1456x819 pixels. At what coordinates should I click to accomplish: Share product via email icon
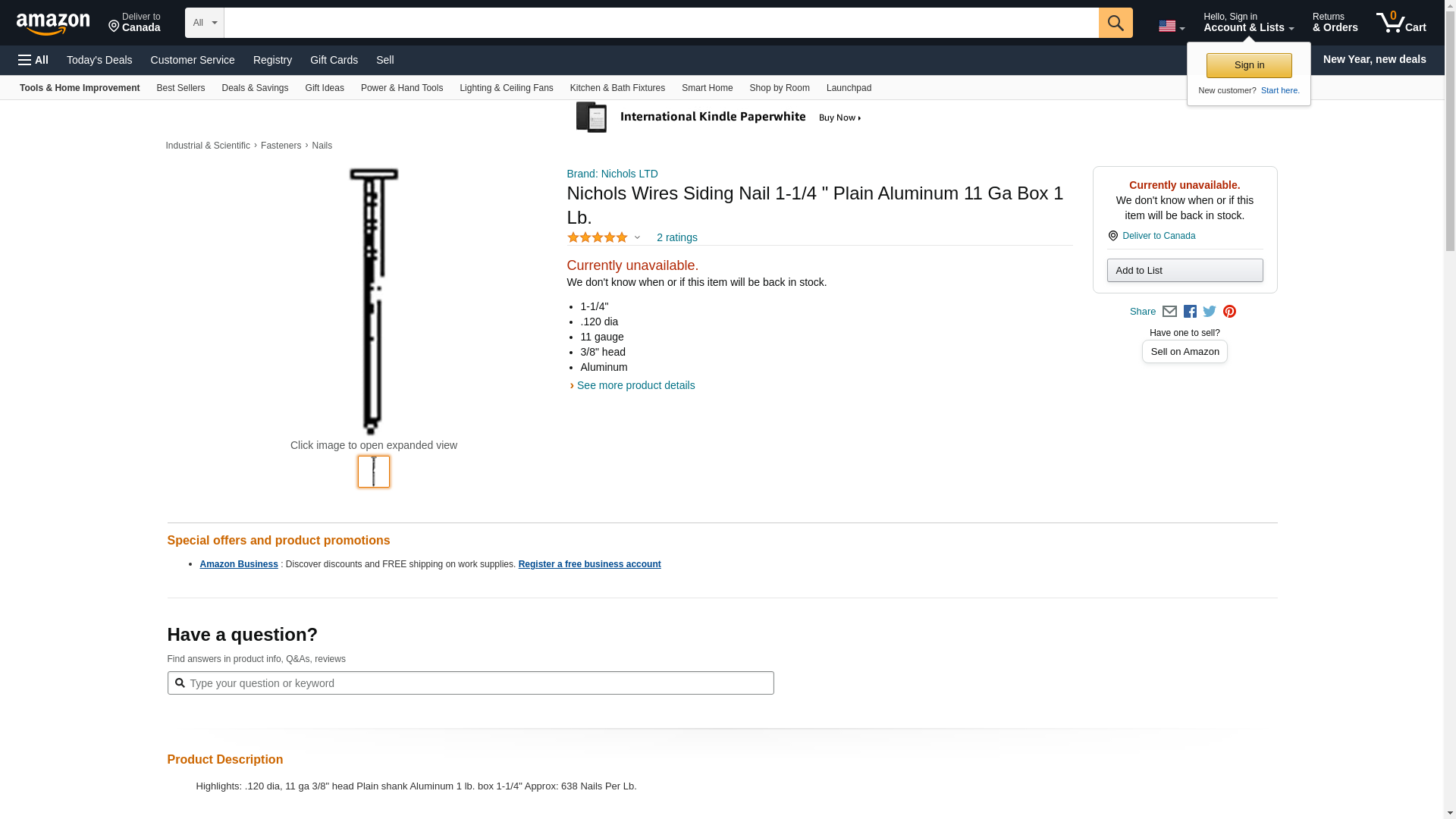(1169, 312)
